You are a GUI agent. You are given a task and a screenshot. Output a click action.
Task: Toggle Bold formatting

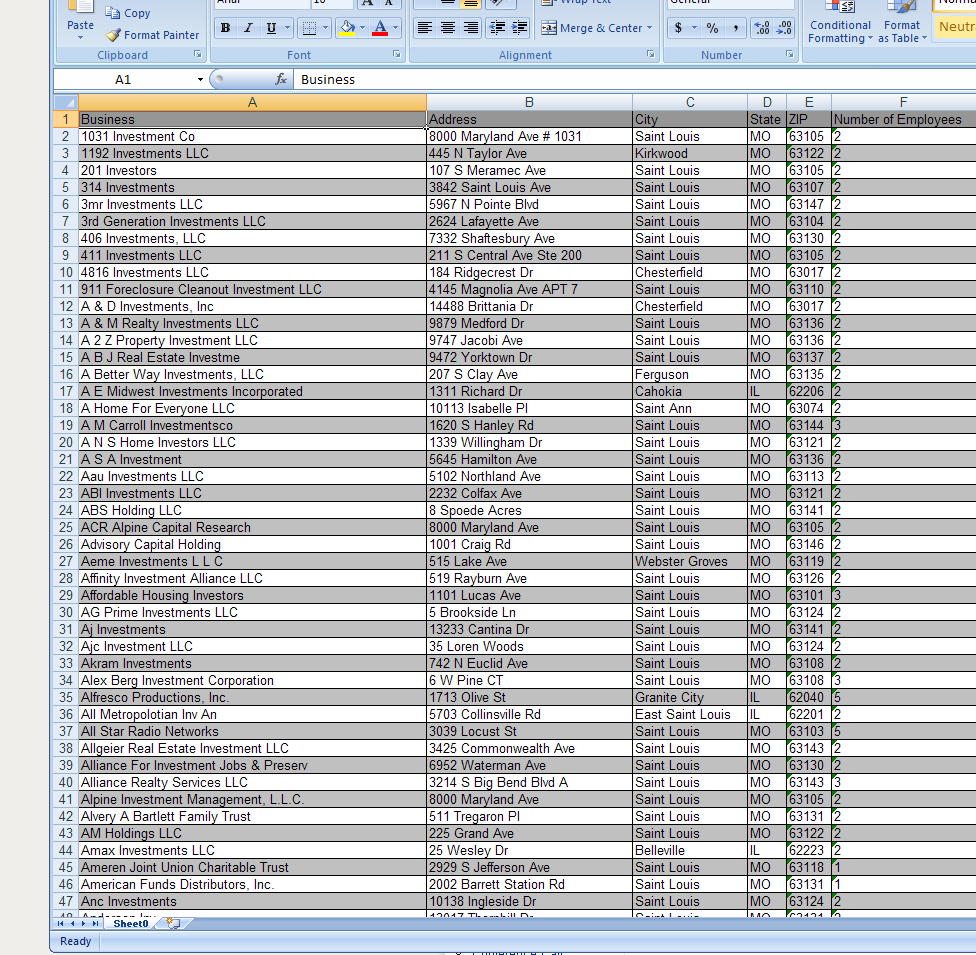pos(225,28)
